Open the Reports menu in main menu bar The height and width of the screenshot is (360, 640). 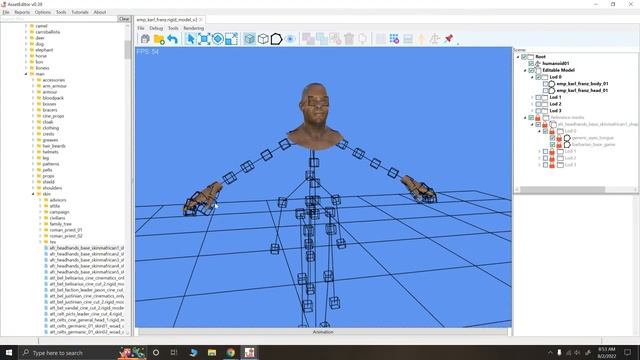point(22,12)
